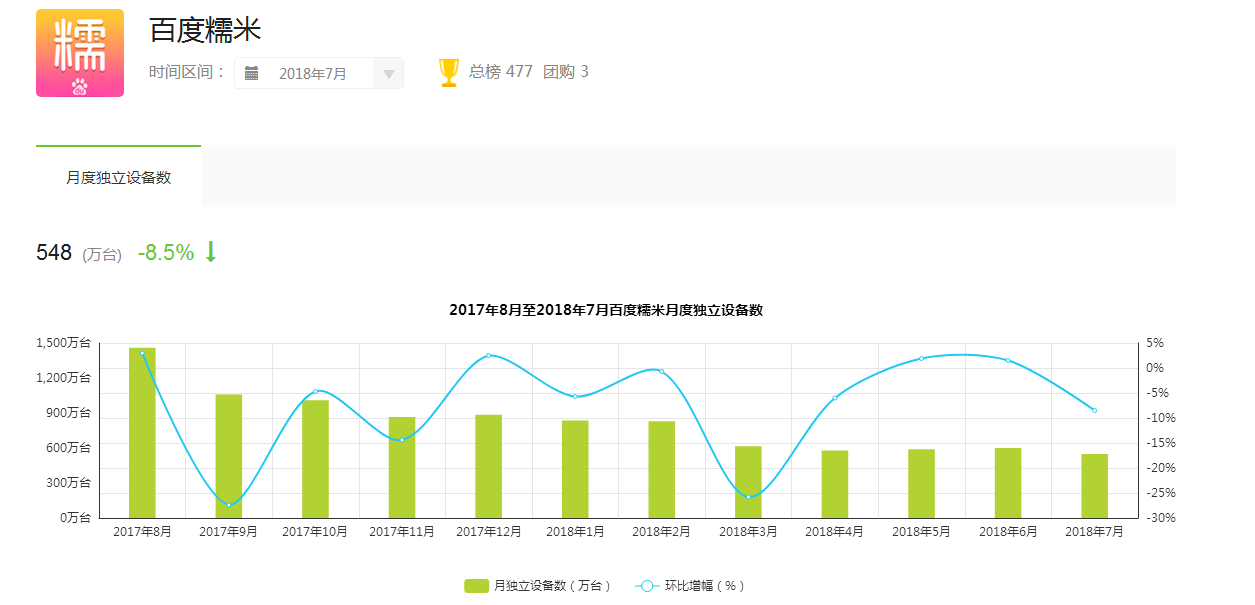The image size is (1255, 605).
Task: Click the 总榜 477 ranking text
Action: [x=501, y=72]
